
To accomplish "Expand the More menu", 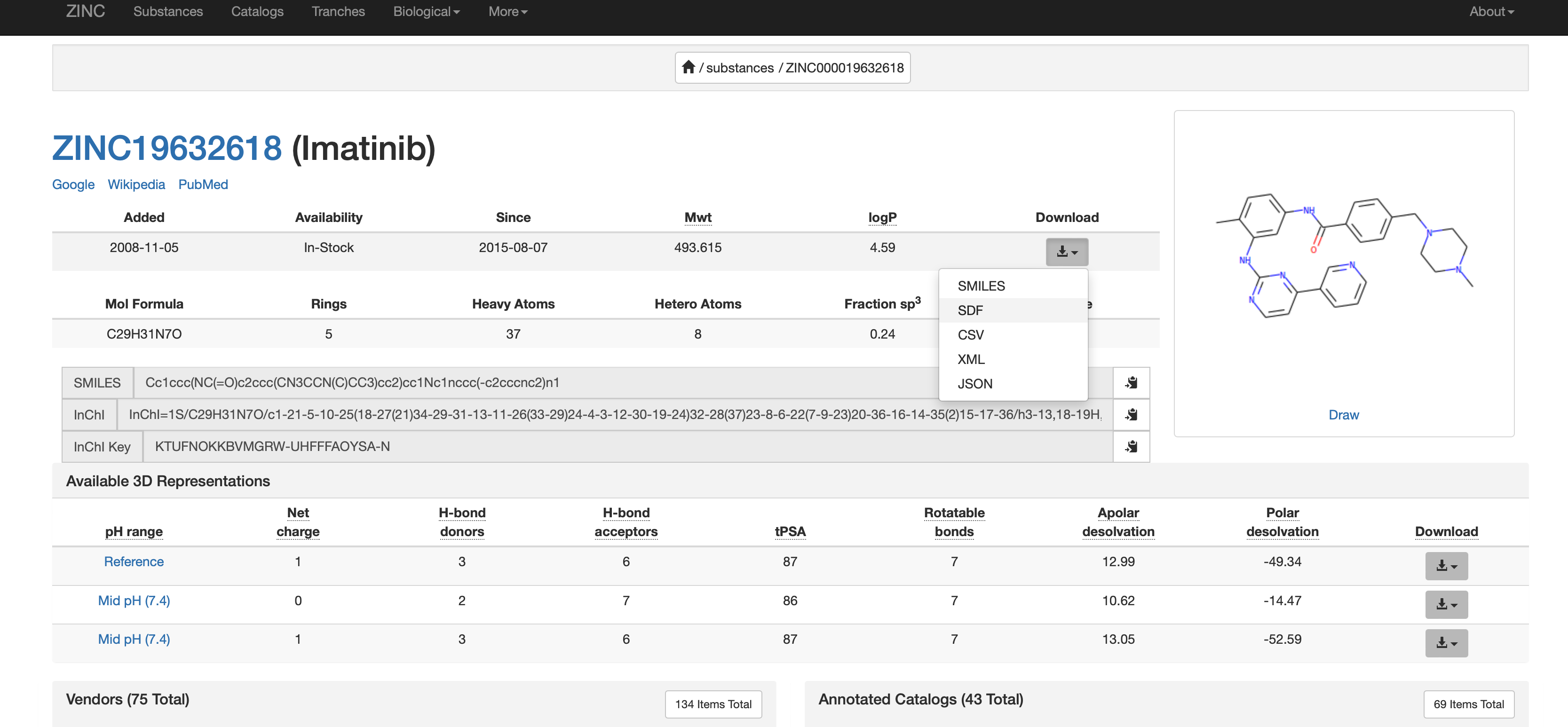I will [507, 12].
